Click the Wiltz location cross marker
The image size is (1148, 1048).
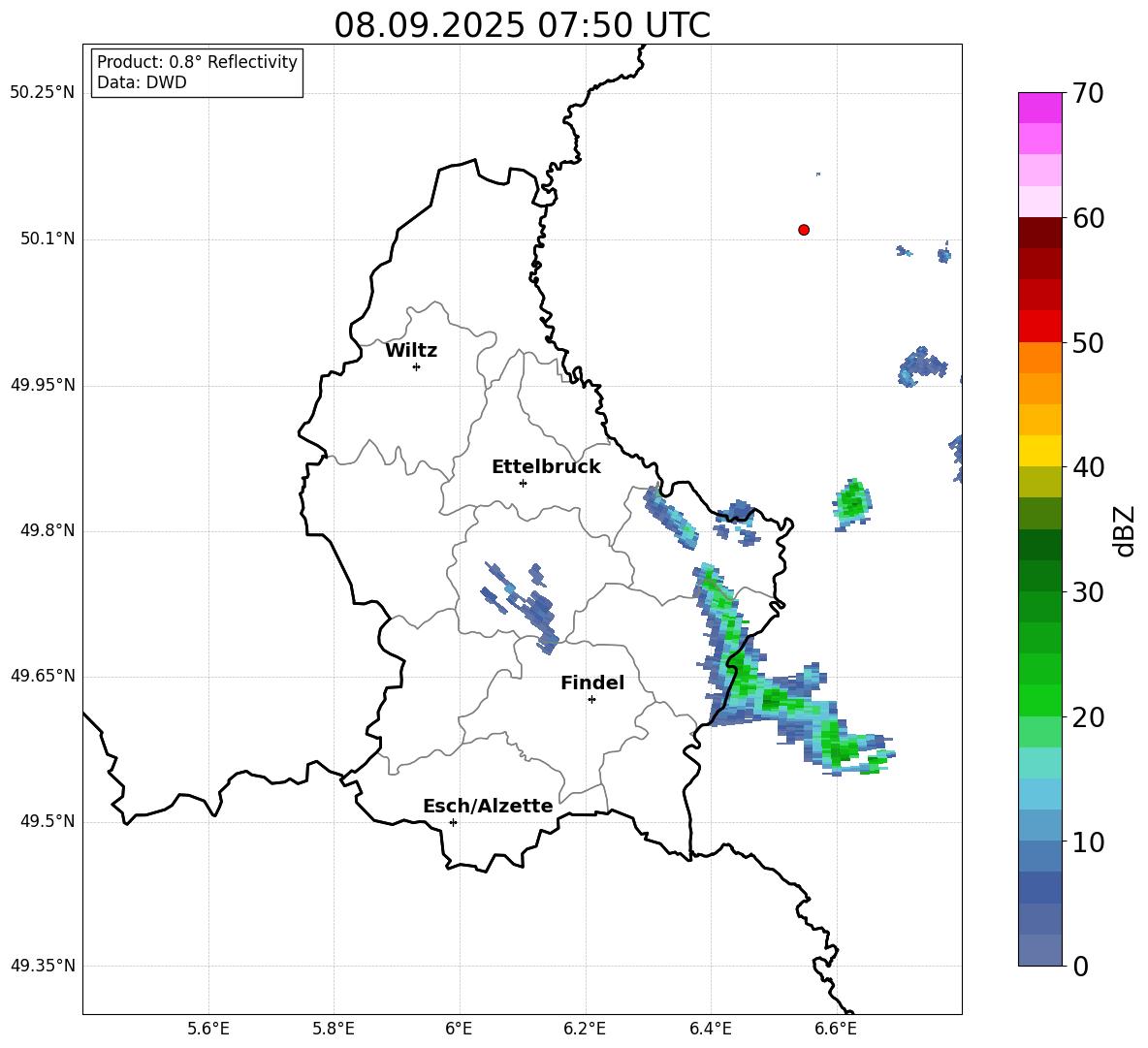click(417, 366)
